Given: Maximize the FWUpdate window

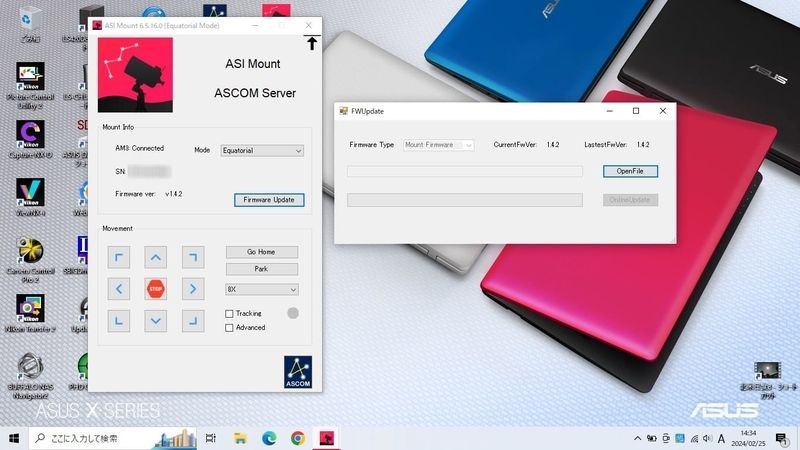Looking at the screenshot, I should (x=636, y=111).
